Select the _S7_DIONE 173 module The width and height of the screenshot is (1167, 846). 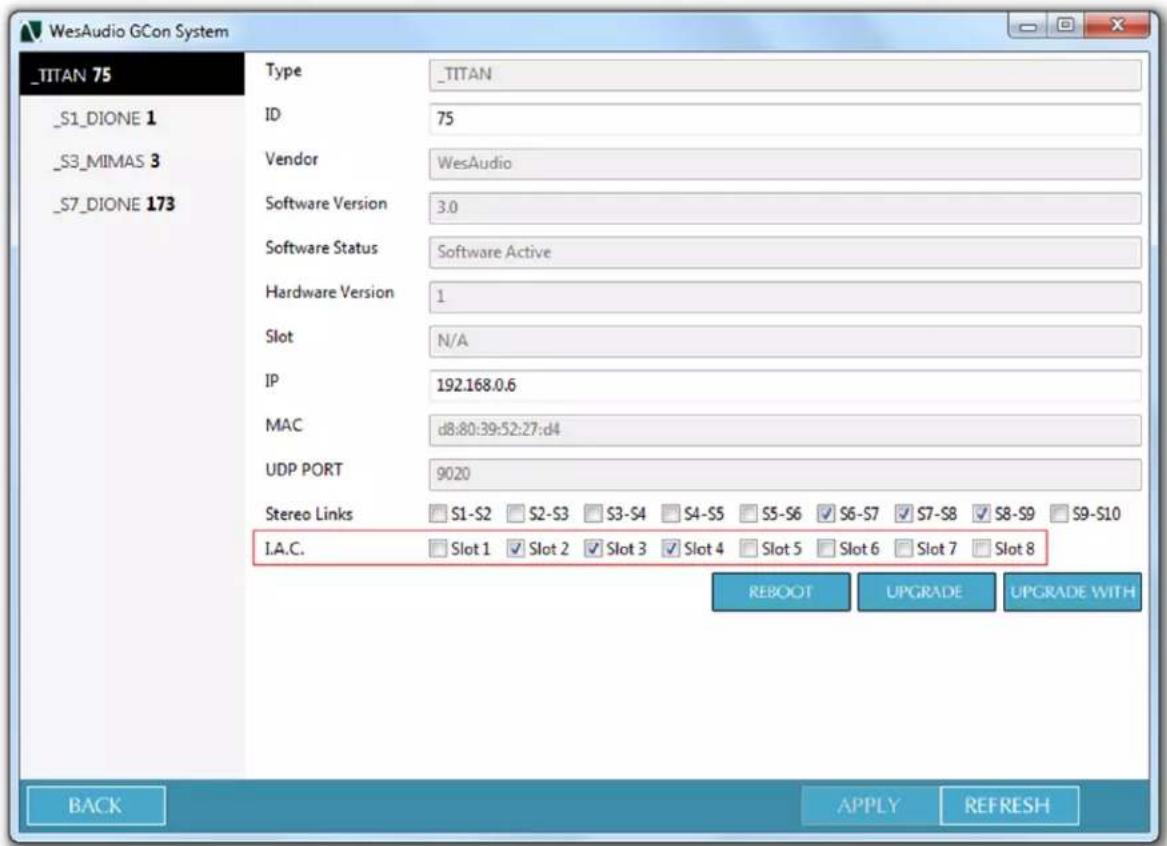point(114,204)
